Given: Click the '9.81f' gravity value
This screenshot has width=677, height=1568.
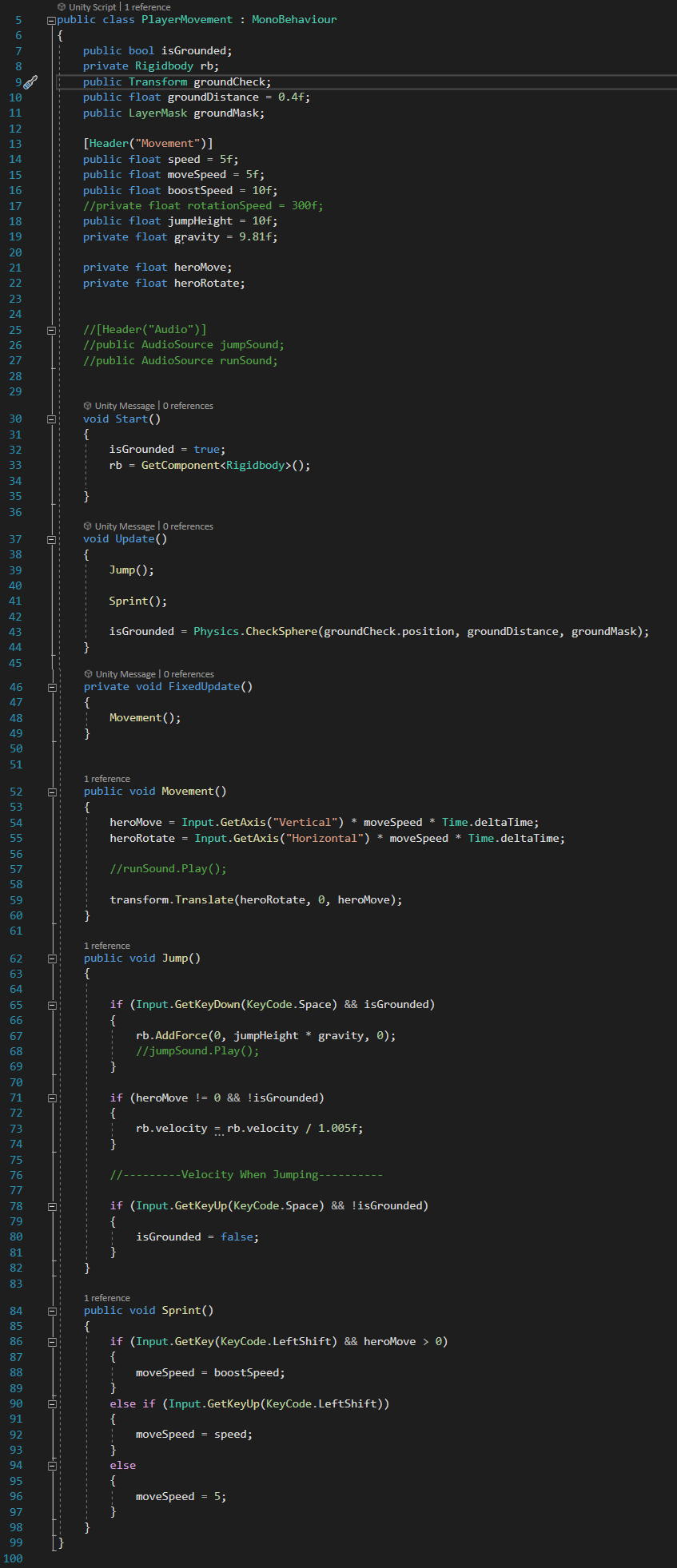Looking at the screenshot, I should pos(255,236).
